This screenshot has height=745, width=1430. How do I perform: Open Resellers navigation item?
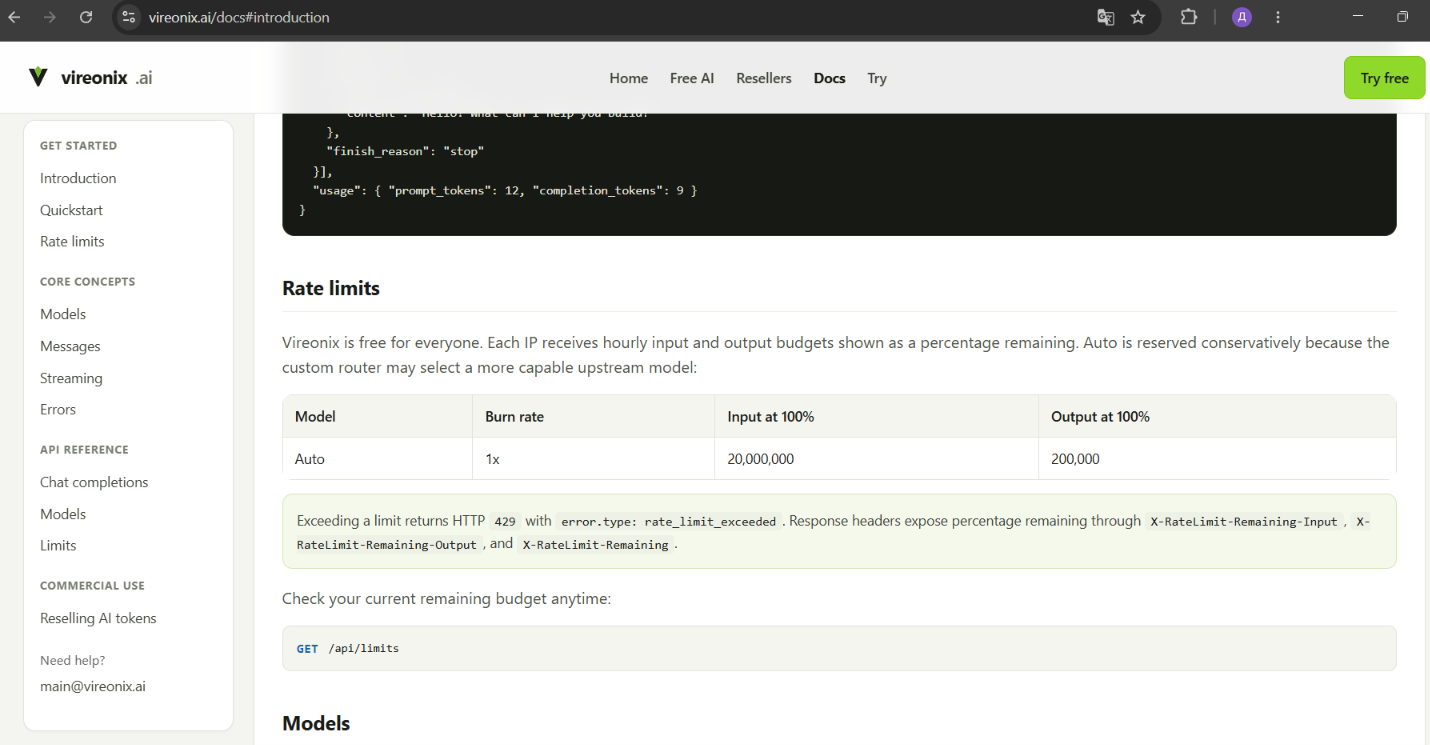click(764, 78)
